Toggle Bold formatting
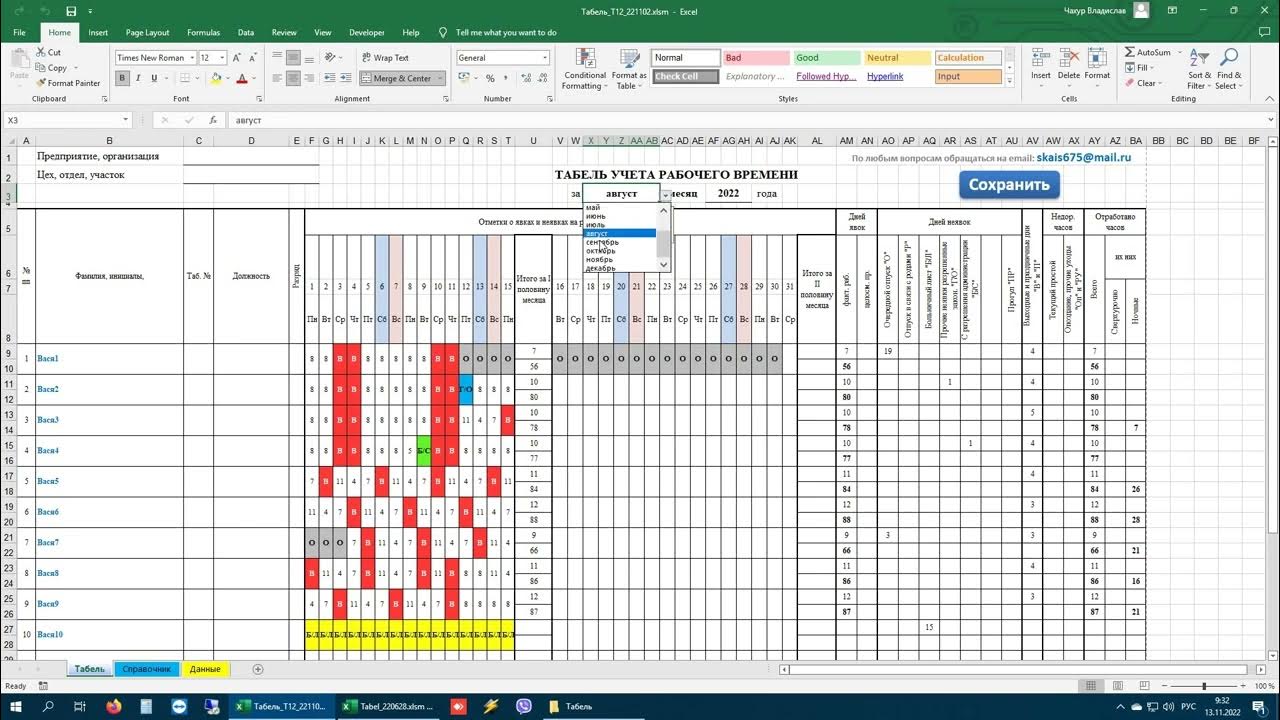Image resolution: width=1280 pixels, height=720 pixels. pyautogui.click(x=123, y=78)
